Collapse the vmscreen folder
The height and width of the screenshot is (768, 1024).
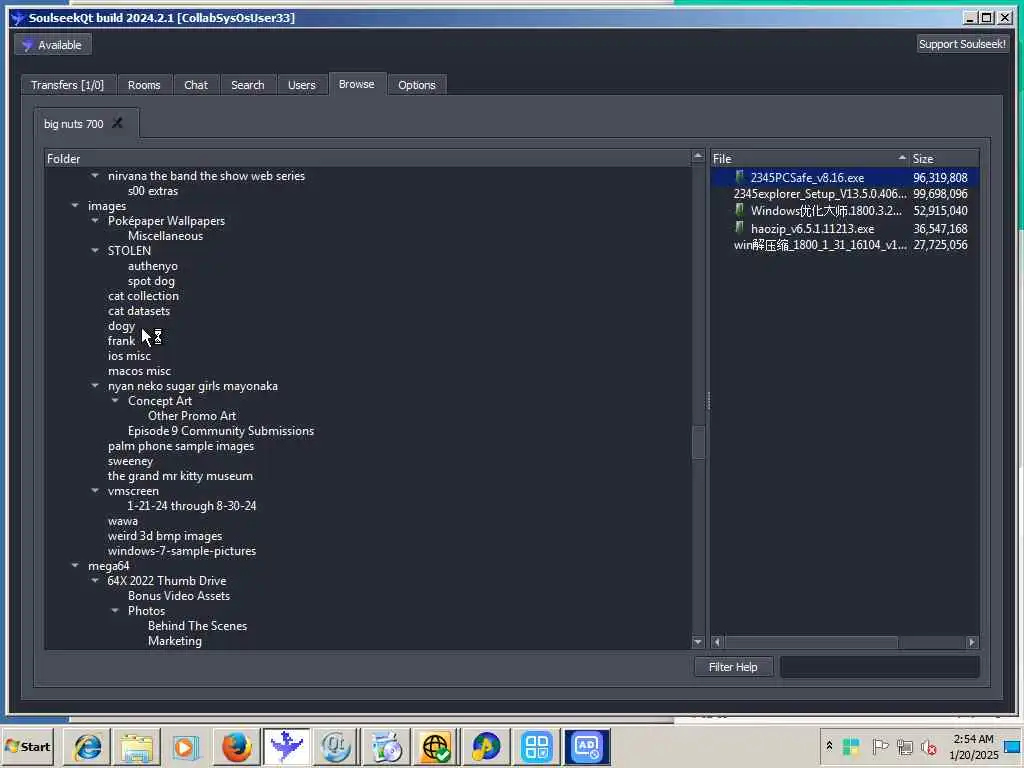95,491
